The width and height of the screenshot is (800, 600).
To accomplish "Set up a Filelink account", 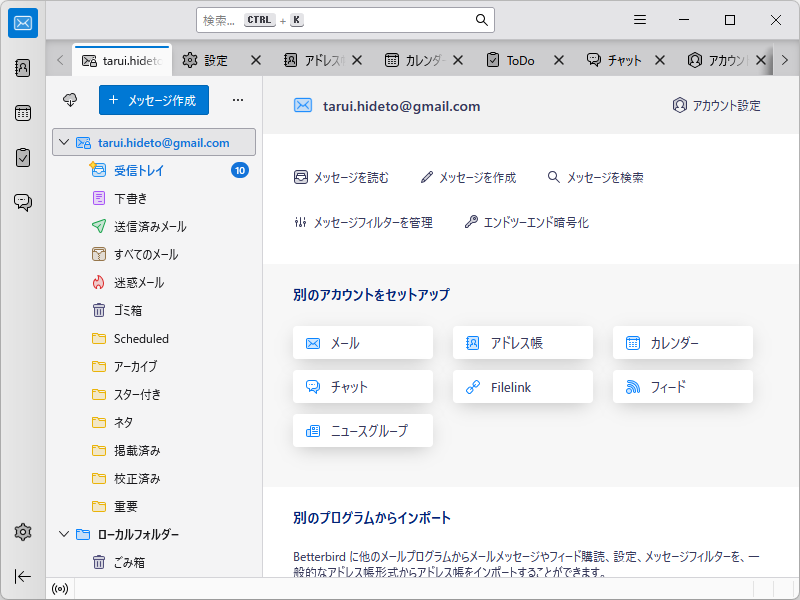I will tap(522, 387).
